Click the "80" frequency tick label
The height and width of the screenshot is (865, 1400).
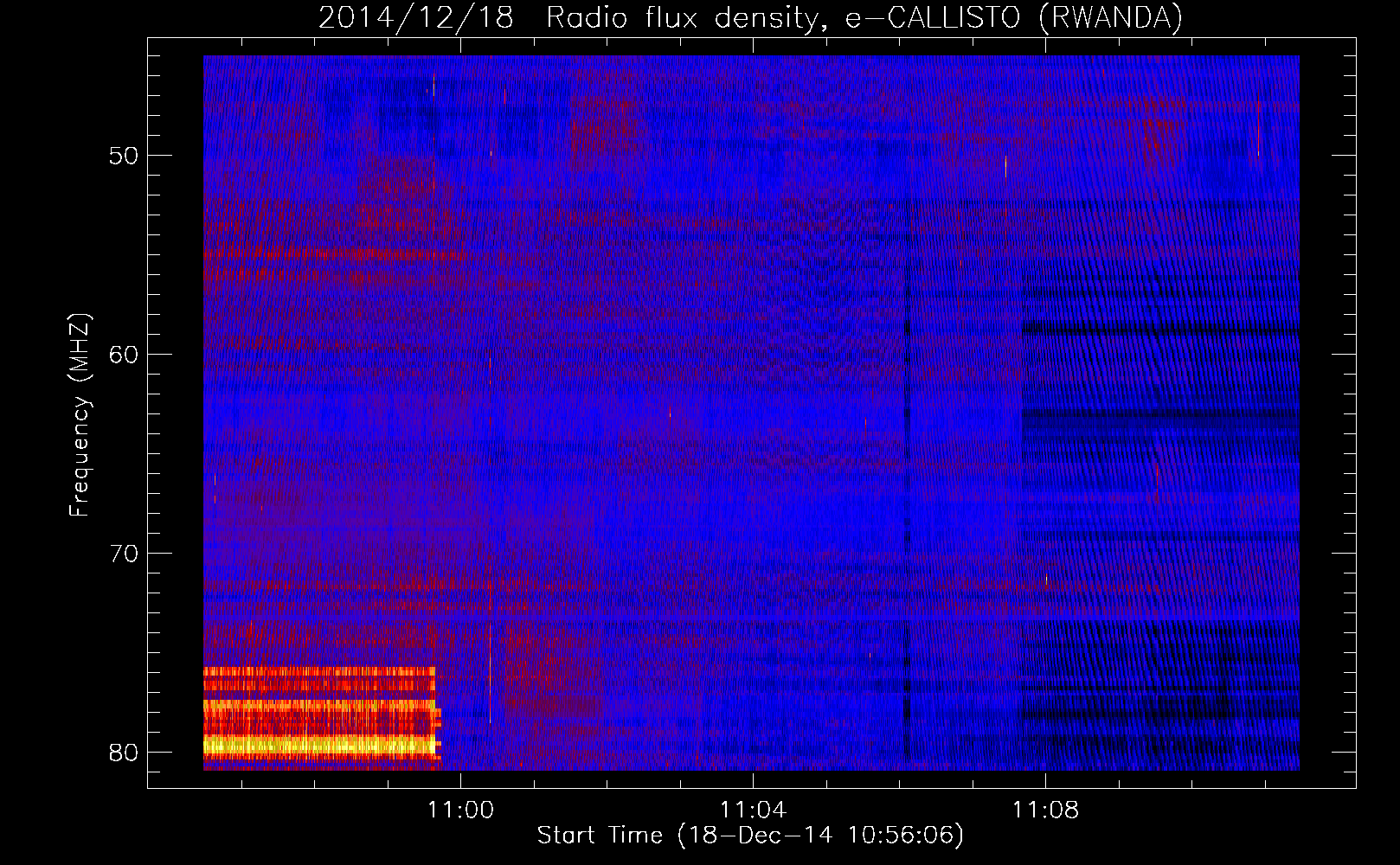pos(124,753)
